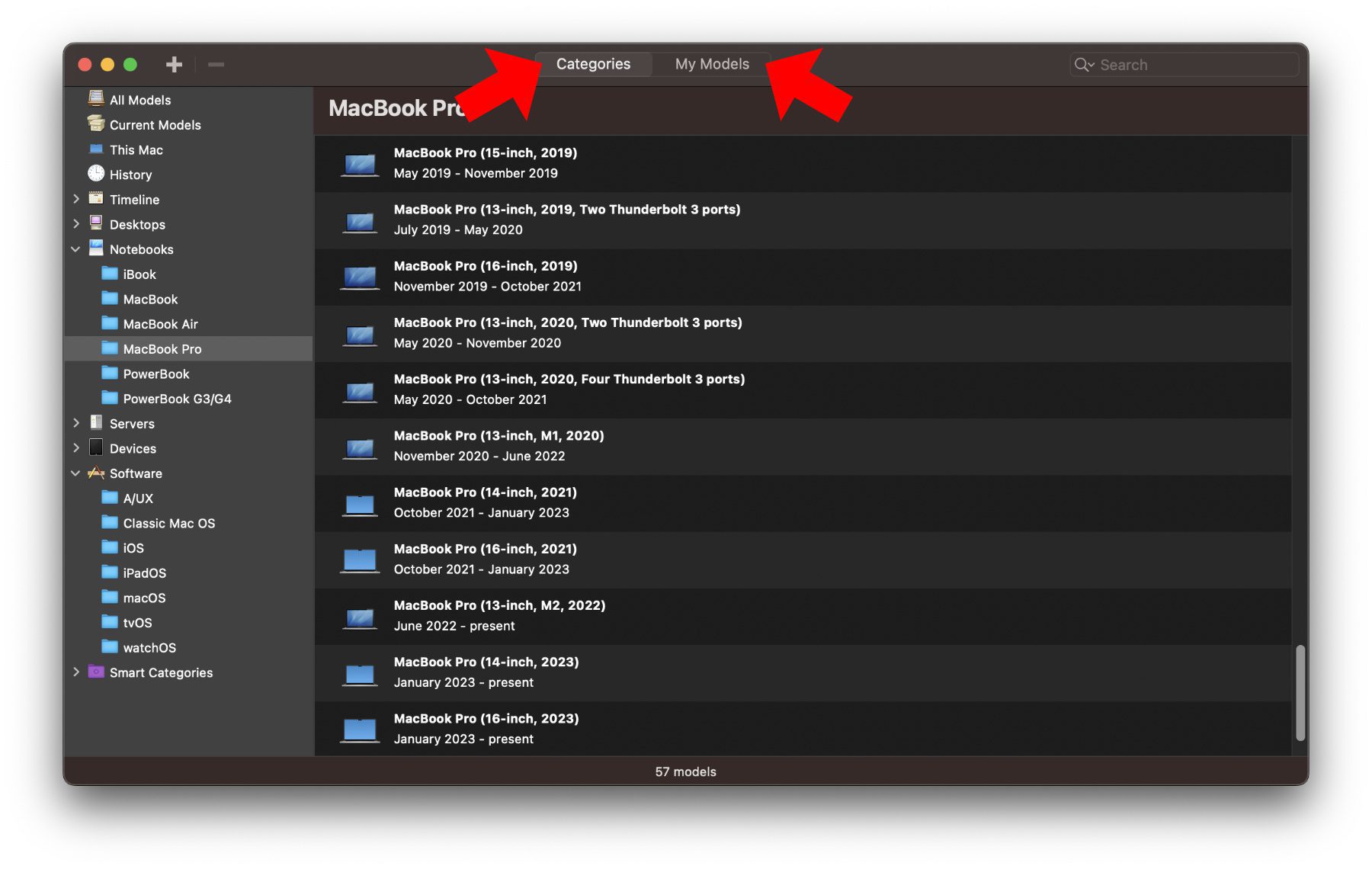Switch to the Categories tab
The image size is (1372, 869).
[x=593, y=64]
